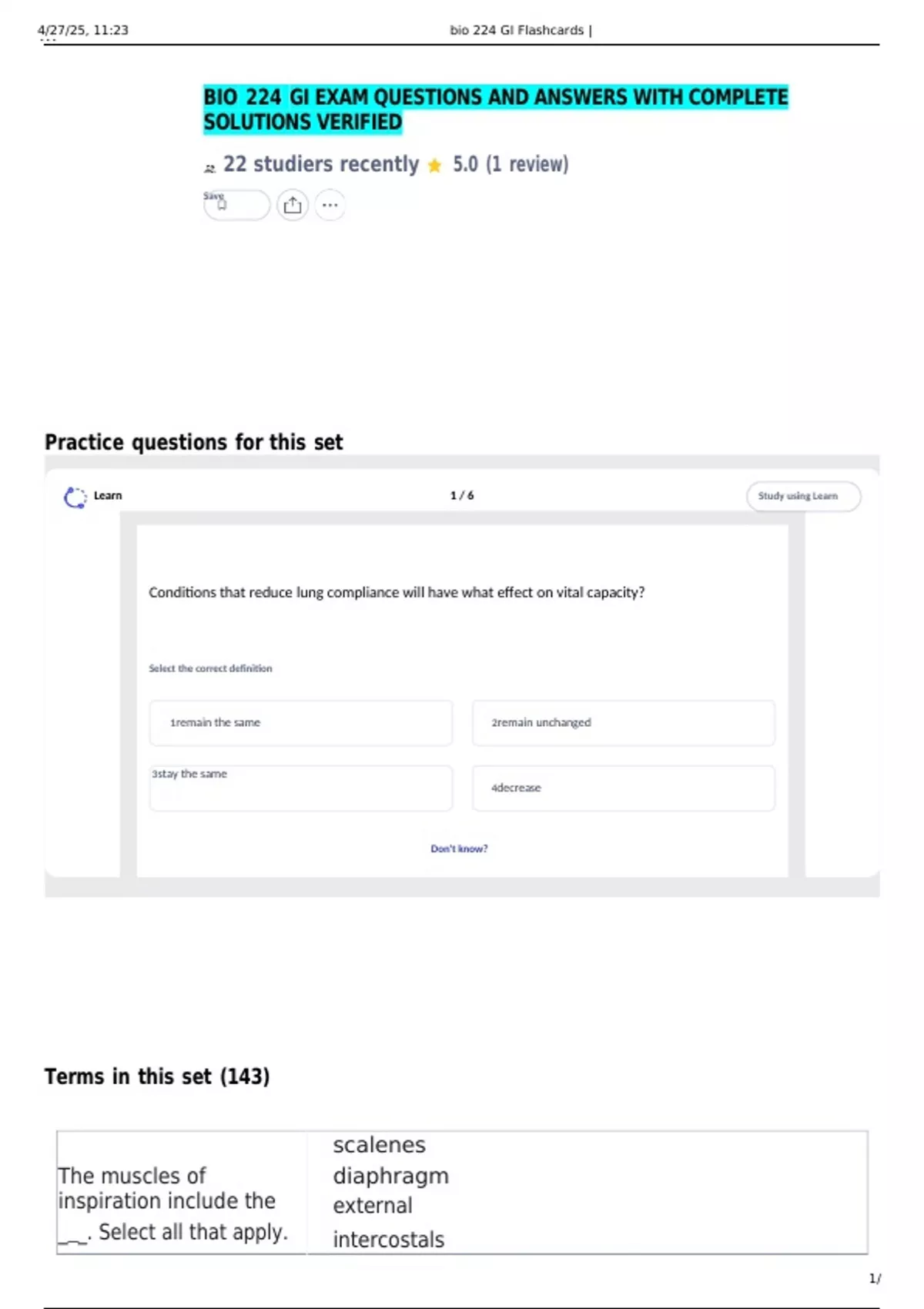Click the 'Practice questions for this set' heading

pos(193,442)
